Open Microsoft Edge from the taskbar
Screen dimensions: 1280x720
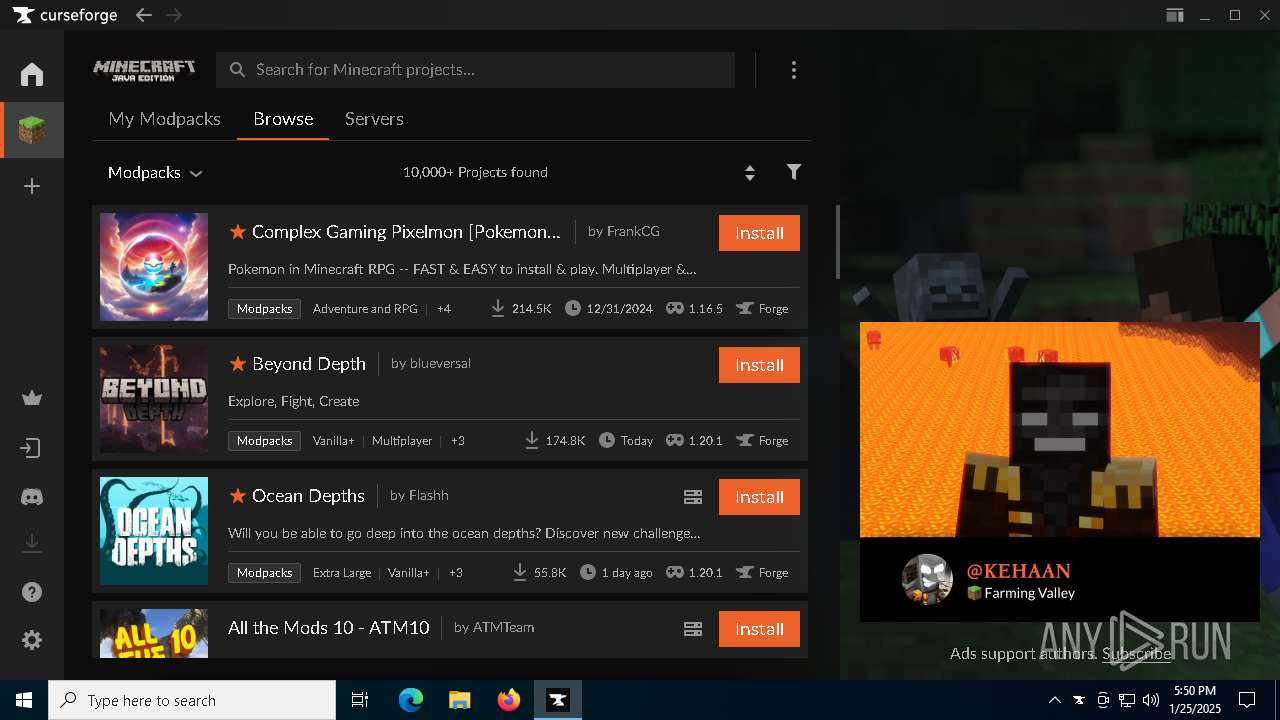(x=411, y=700)
